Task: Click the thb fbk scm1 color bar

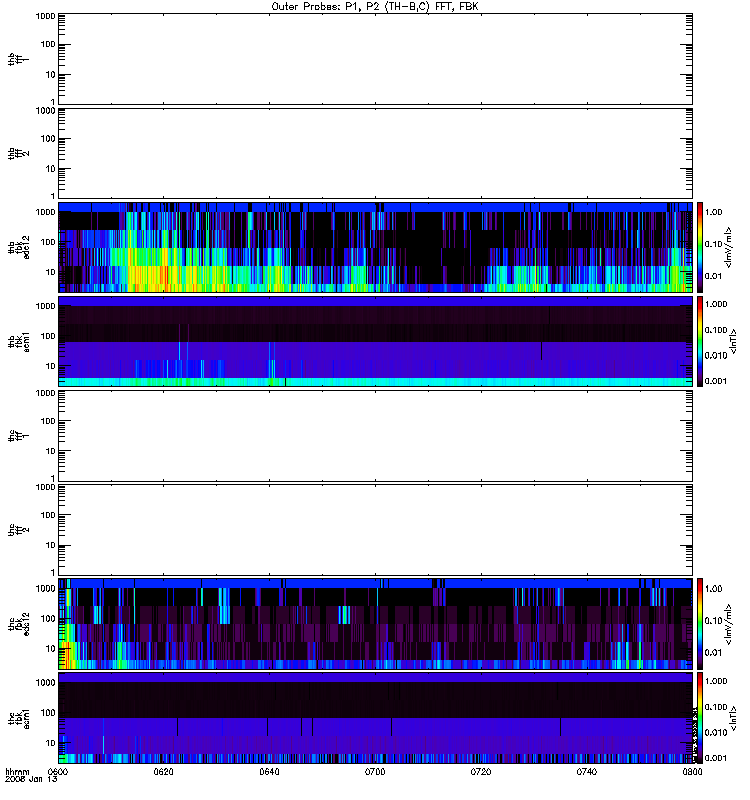Action: tap(700, 341)
